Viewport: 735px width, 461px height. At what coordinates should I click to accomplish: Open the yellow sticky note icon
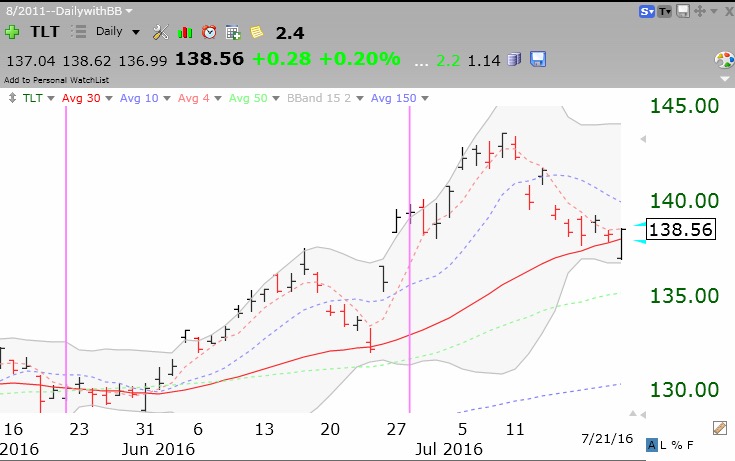pyautogui.click(x=256, y=32)
